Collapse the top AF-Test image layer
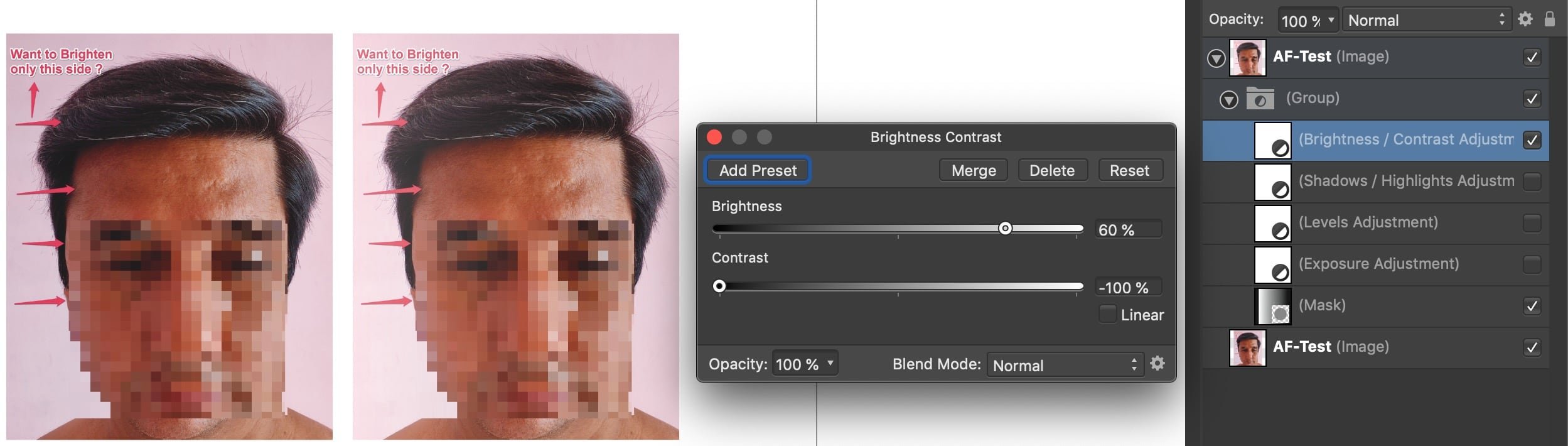 [x=1216, y=58]
